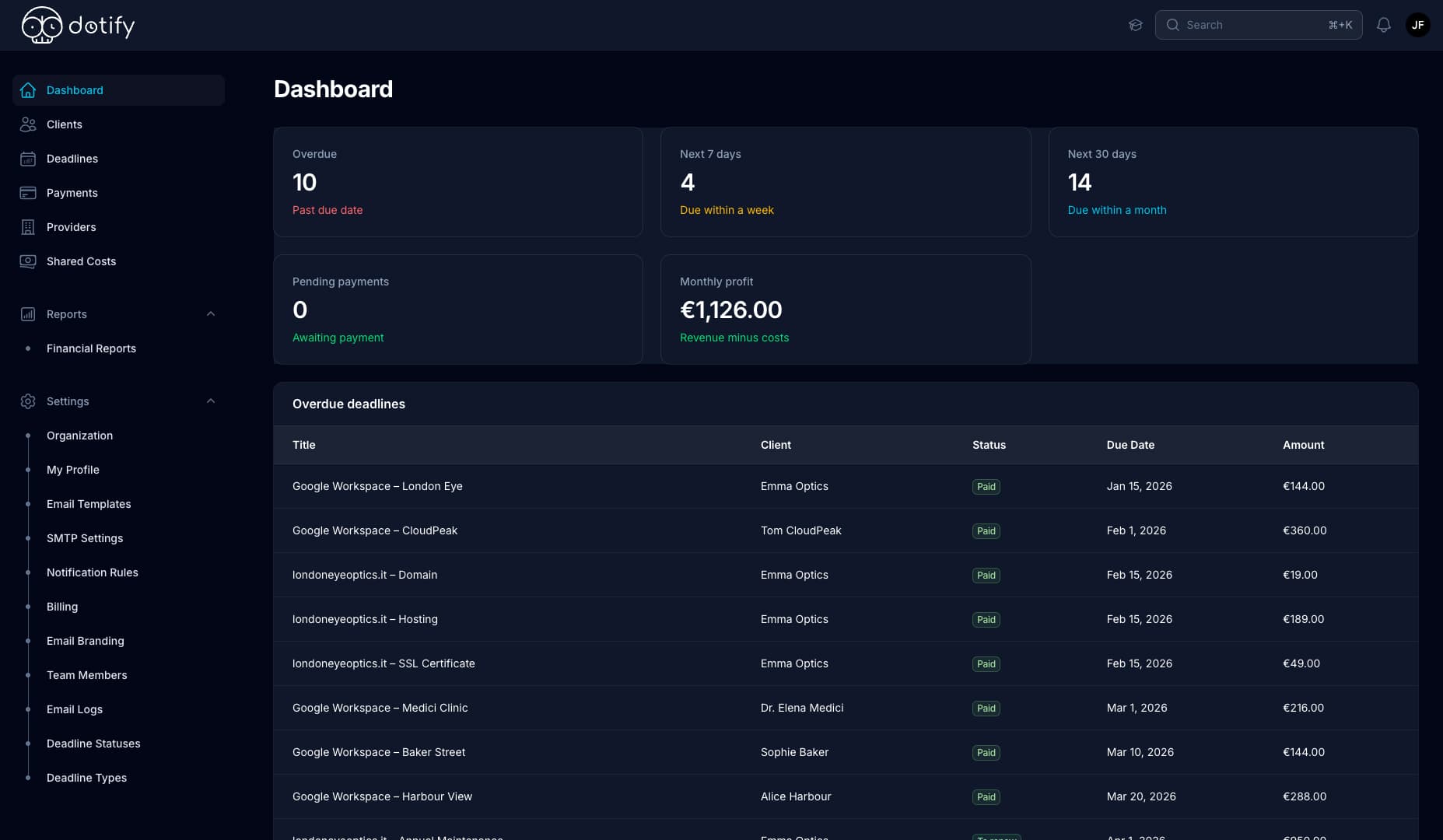Click the Settings gear icon
Viewport: 1443px width, 840px height.
[28, 401]
